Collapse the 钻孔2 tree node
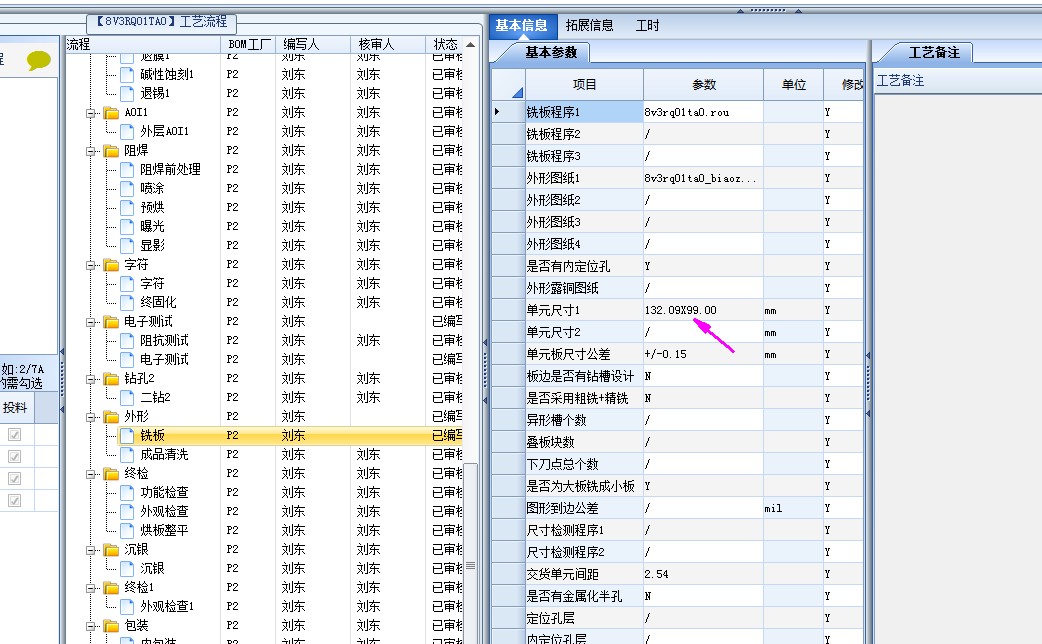 click(x=90, y=379)
